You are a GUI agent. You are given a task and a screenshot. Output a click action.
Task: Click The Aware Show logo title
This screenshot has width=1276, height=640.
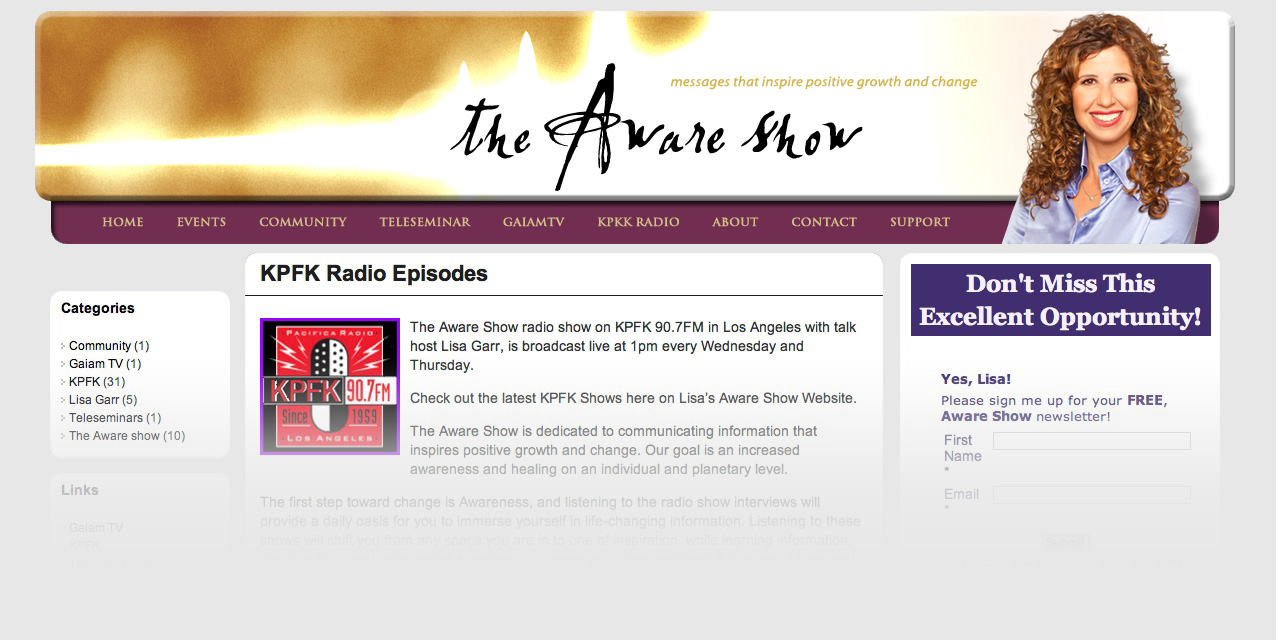click(656, 128)
